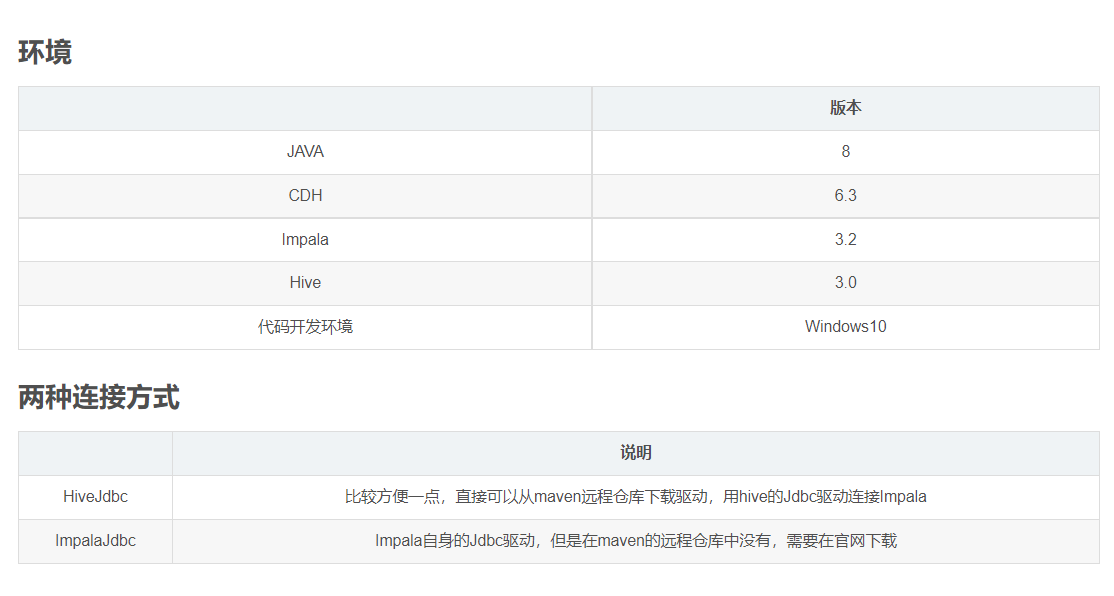Click the empty header cell above JAVA

304,108
